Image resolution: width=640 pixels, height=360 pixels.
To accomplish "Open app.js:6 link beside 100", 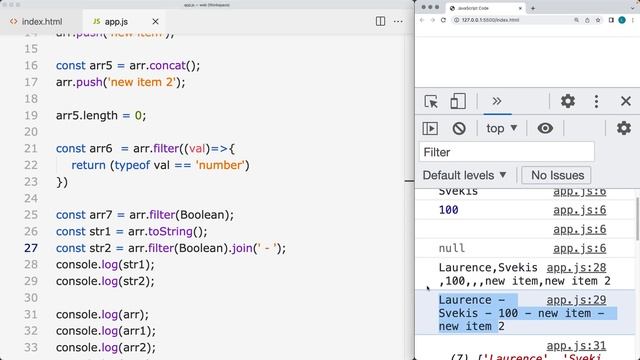I will (580, 210).
